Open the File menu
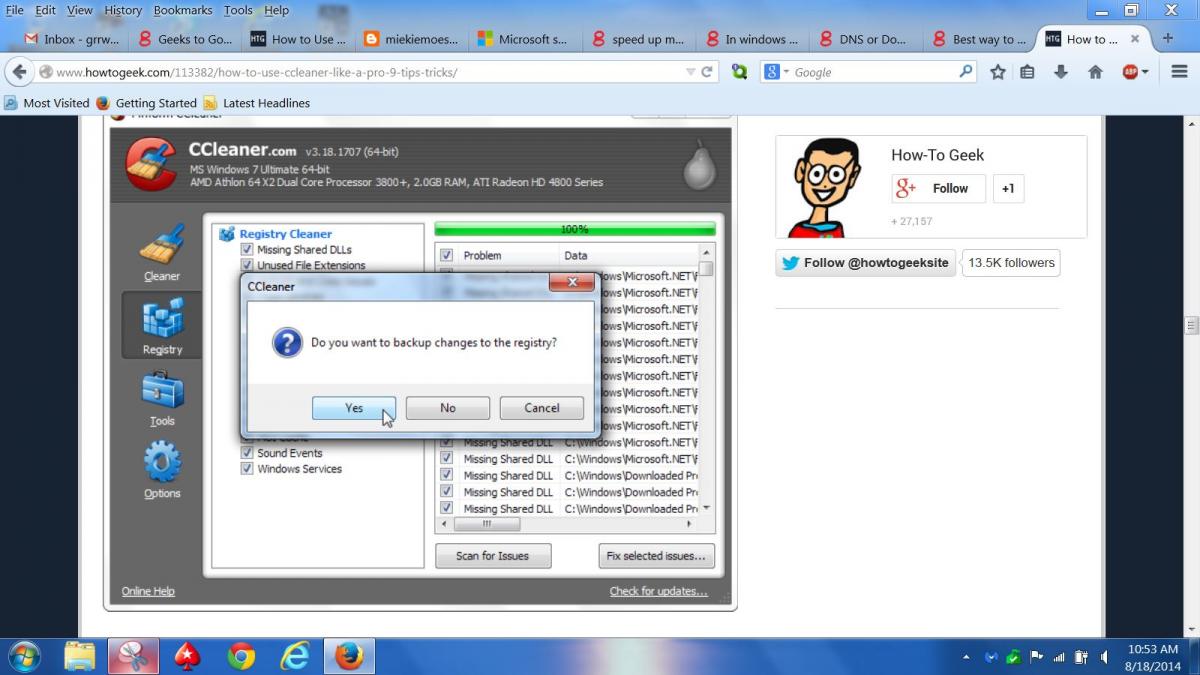1200x675 pixels. tap(15, 10)
